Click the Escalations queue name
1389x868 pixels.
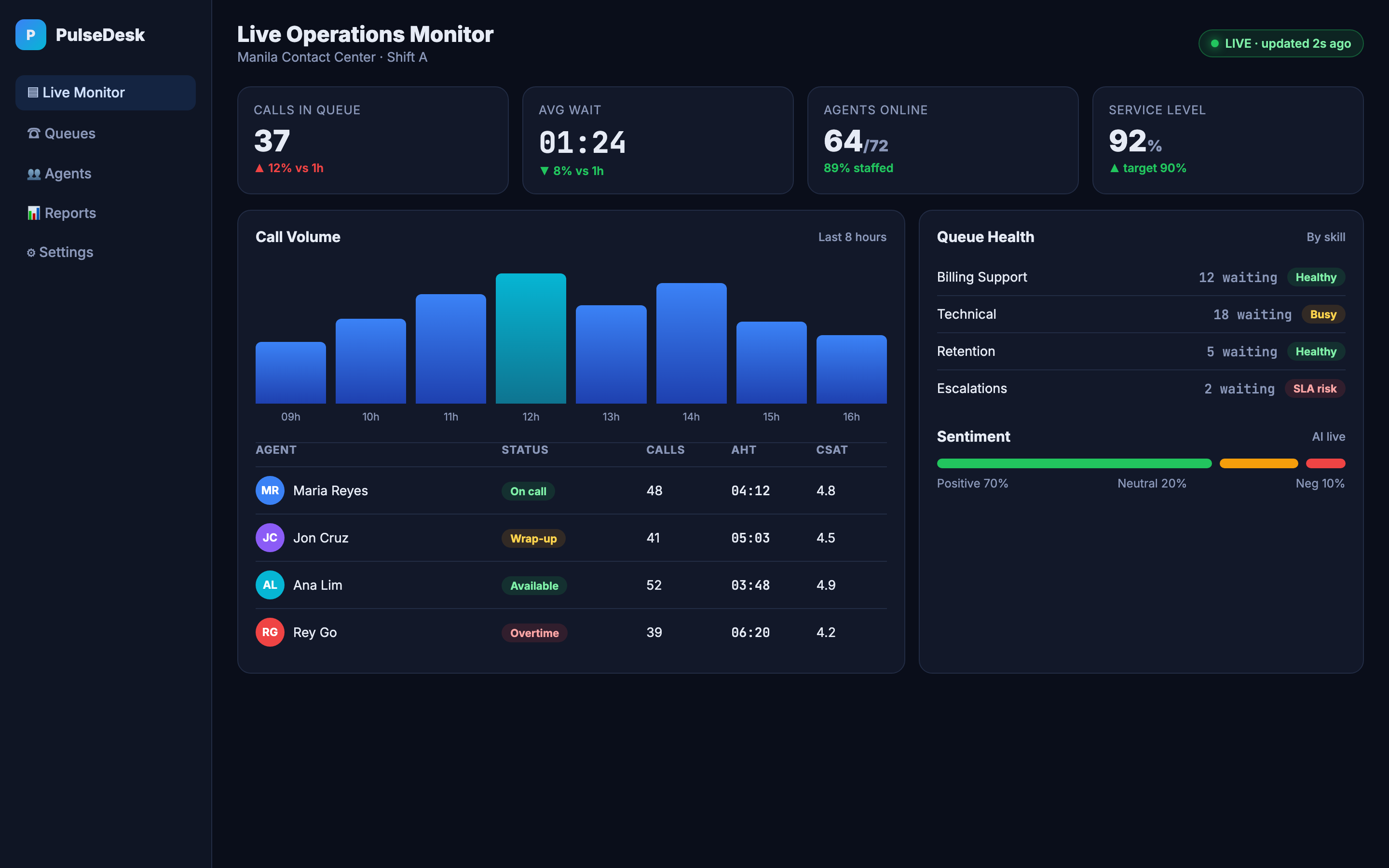tap(972, 389)
